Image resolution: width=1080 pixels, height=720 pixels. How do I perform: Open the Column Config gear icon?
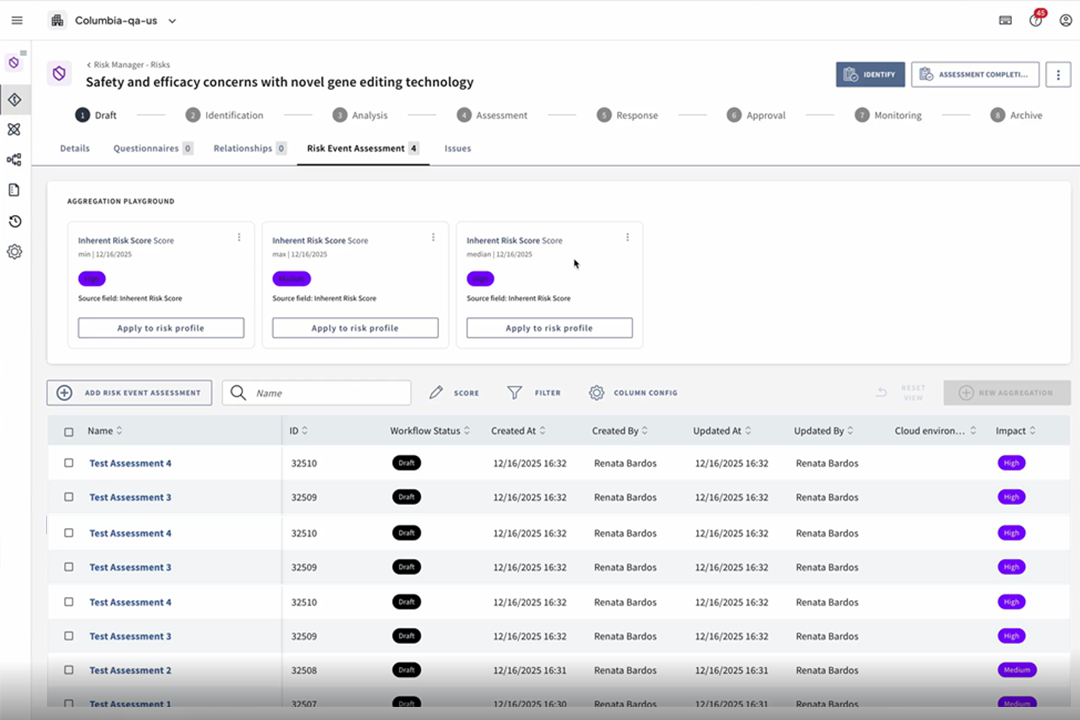pos(596,393)
